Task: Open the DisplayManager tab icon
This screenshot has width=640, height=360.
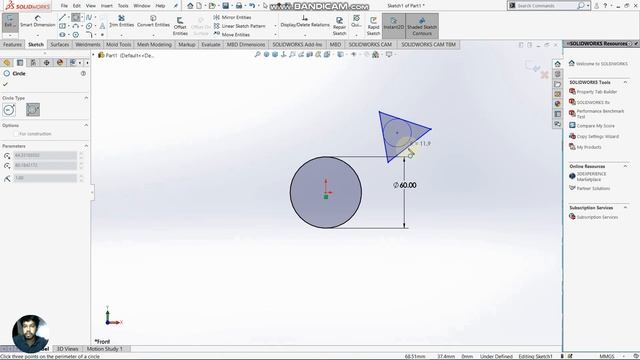Action: point(60,62)
